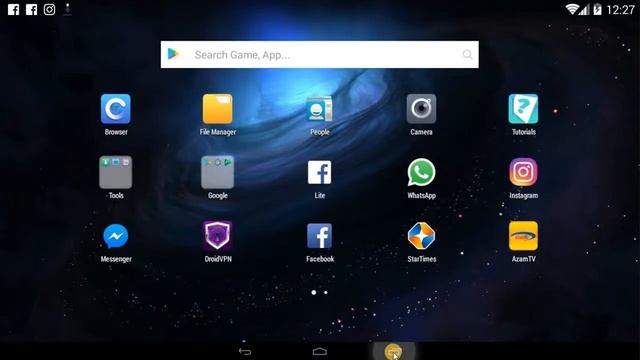Launch DroidVPN
Viewport: 640px width, 360px height.
(x=218, y=236)
